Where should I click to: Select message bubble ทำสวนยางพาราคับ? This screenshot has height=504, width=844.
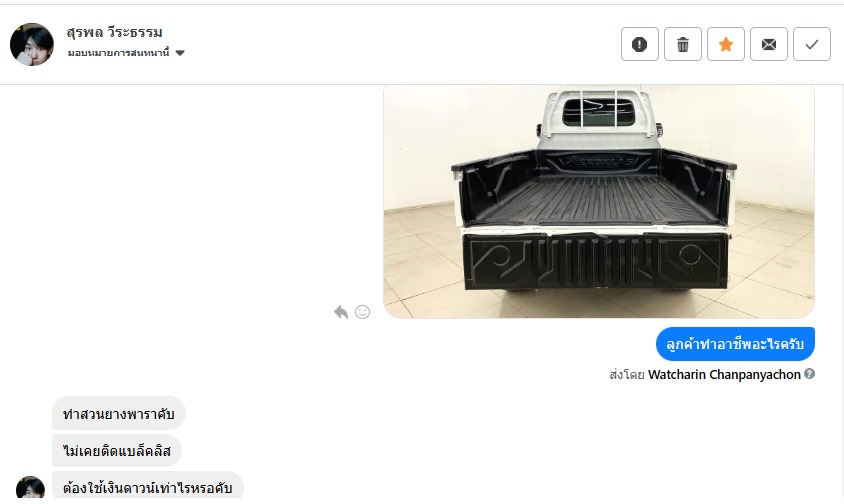[x=118, y=414]
